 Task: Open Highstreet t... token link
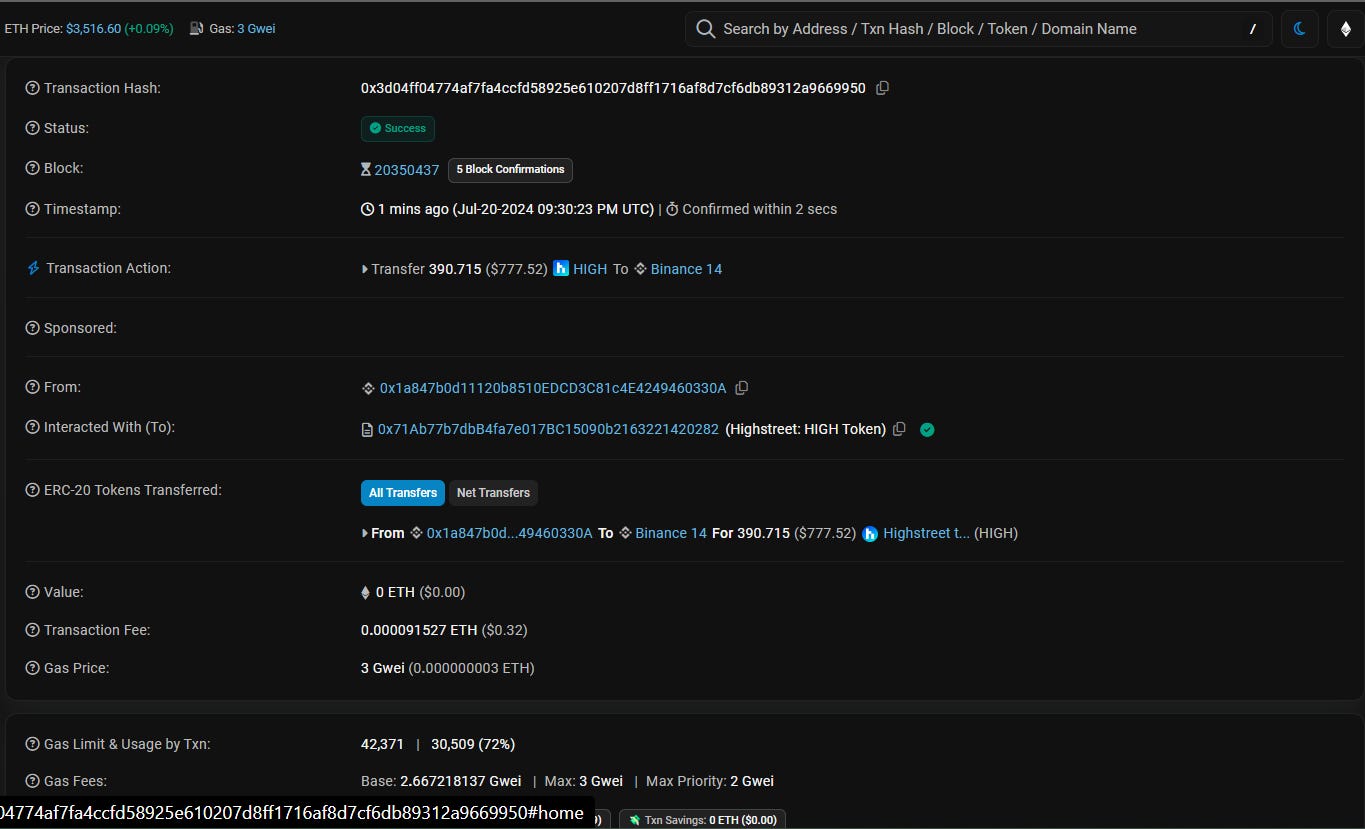click(926, 533)
